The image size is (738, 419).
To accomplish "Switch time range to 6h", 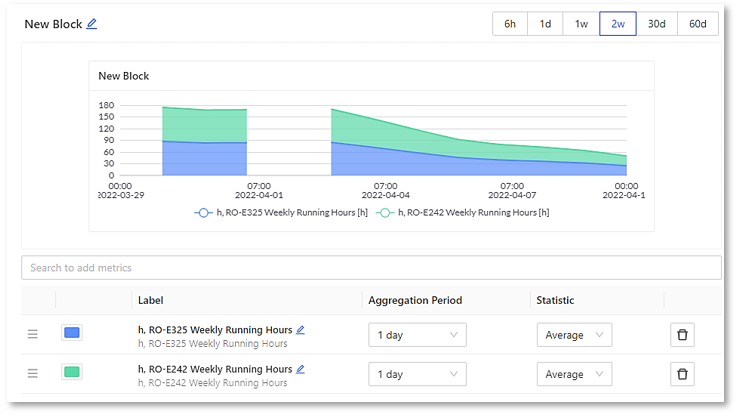I will pos(510,24).
